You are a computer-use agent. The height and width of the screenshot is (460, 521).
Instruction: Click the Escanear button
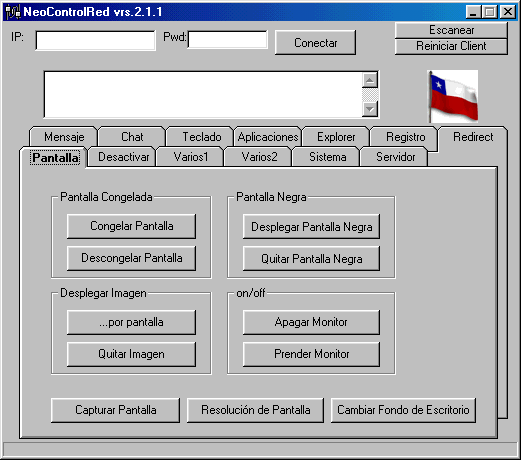coord(451,30)
